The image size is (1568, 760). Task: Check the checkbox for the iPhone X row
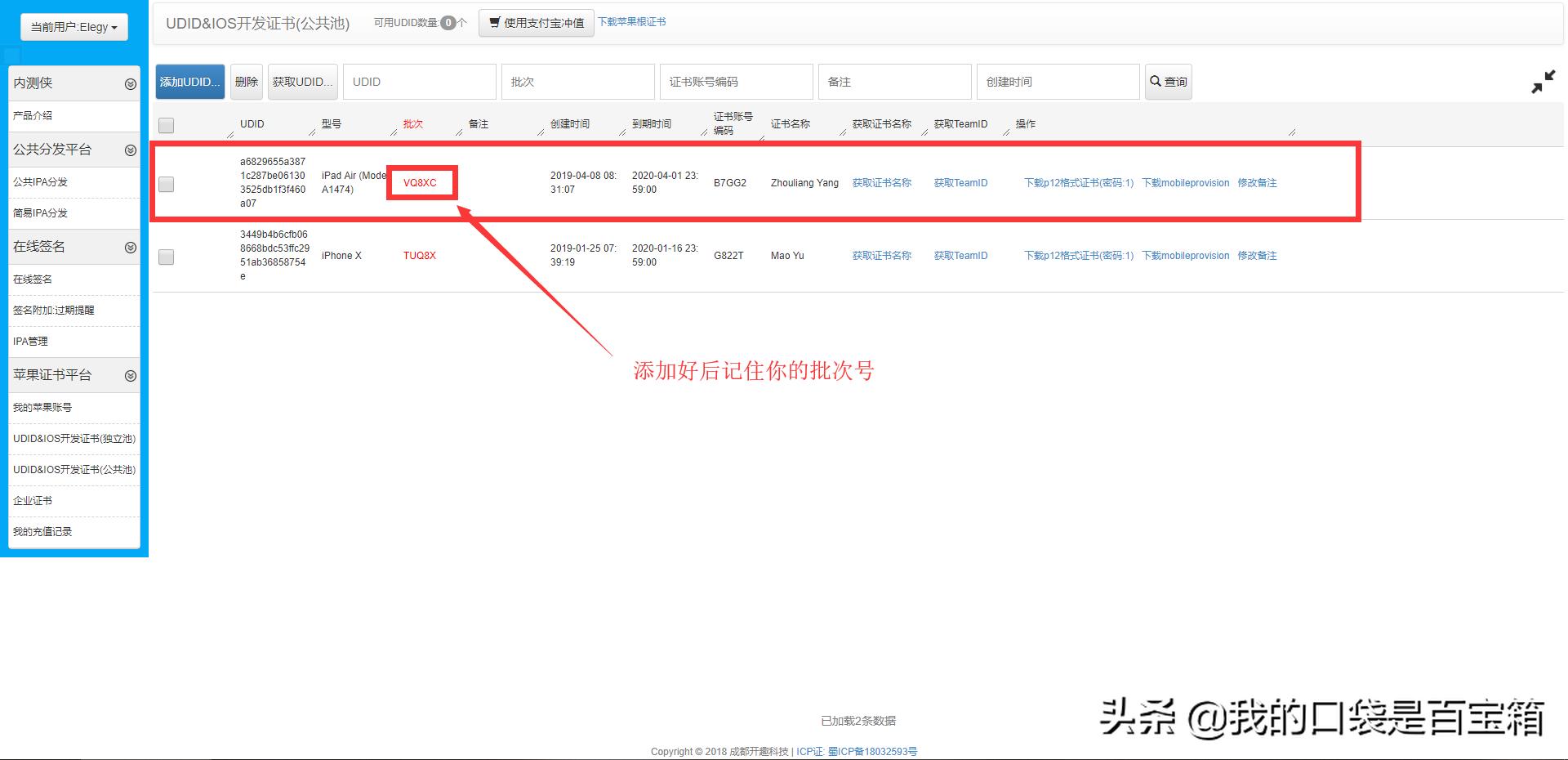pyautogui.click(x=167, y=257)
